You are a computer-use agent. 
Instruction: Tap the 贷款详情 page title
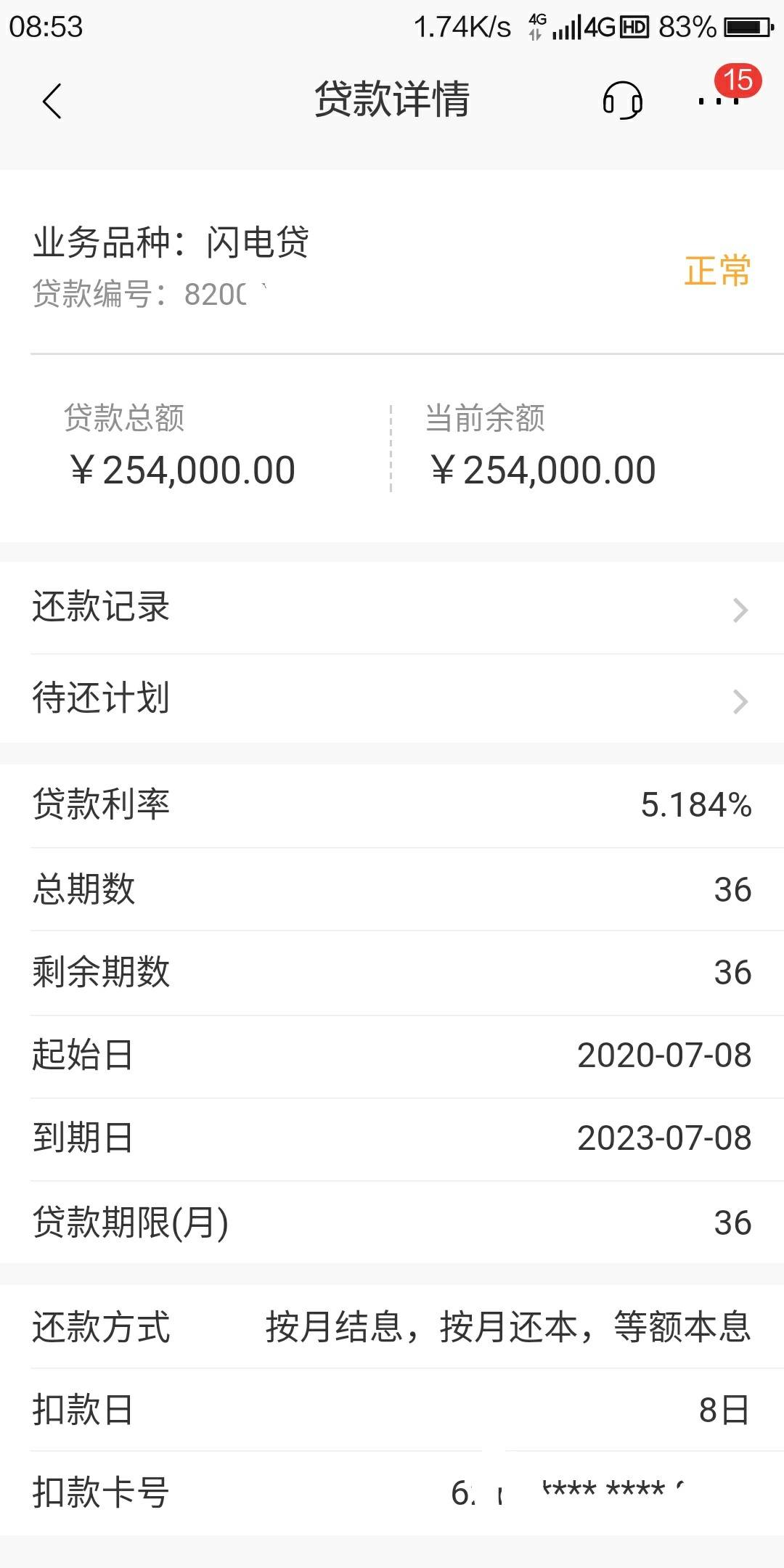[x=392, y=99]
